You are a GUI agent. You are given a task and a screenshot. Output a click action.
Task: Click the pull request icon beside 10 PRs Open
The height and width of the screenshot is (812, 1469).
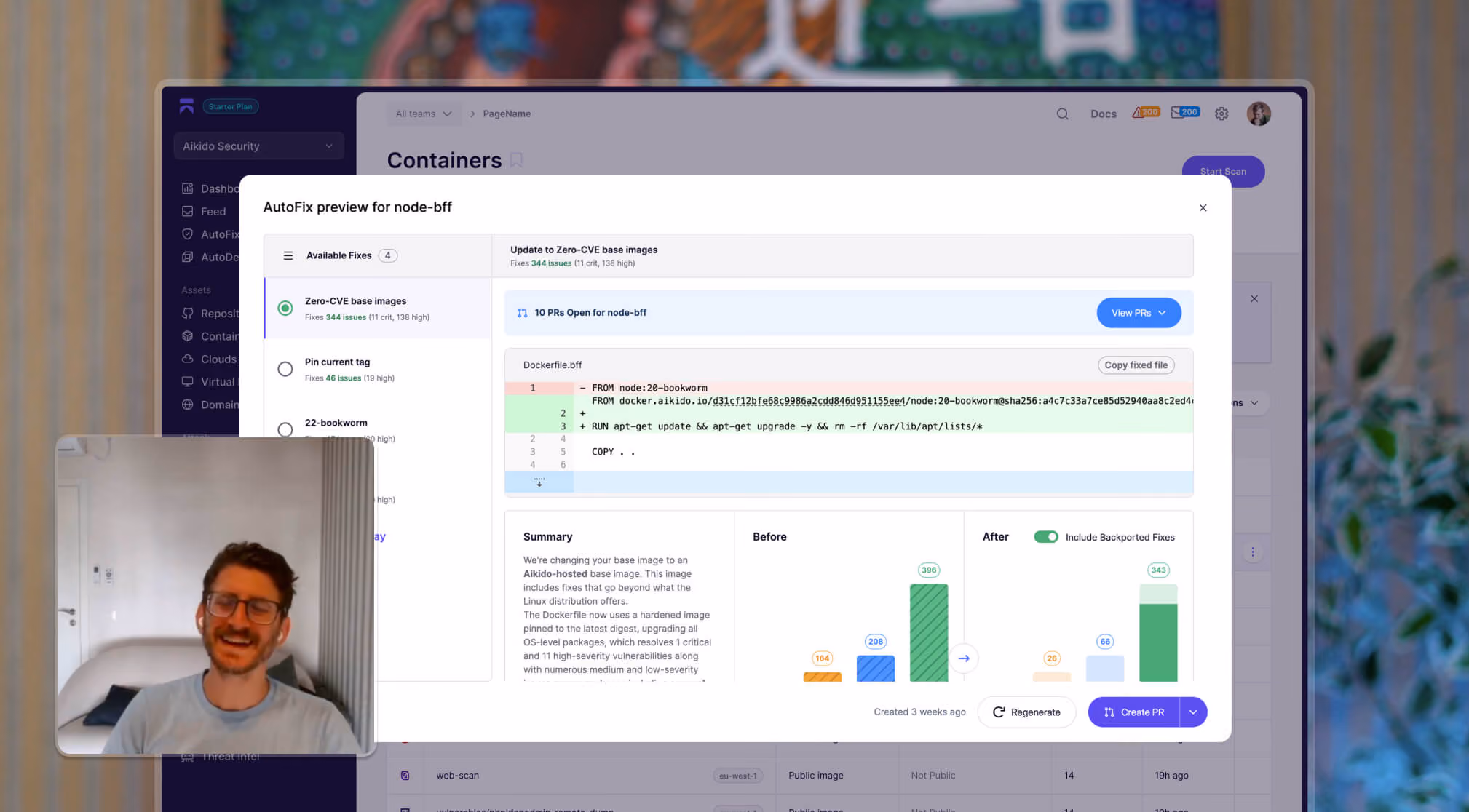click(522, 313)
